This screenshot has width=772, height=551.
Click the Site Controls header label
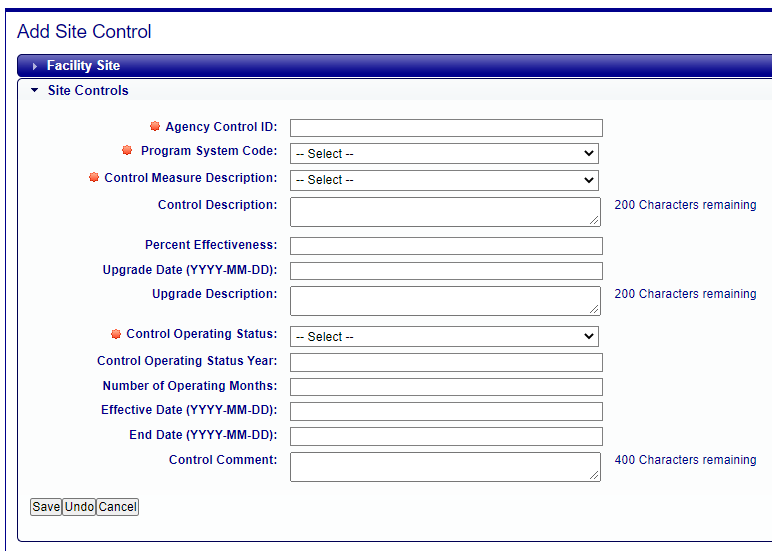(x=88, y=91)
